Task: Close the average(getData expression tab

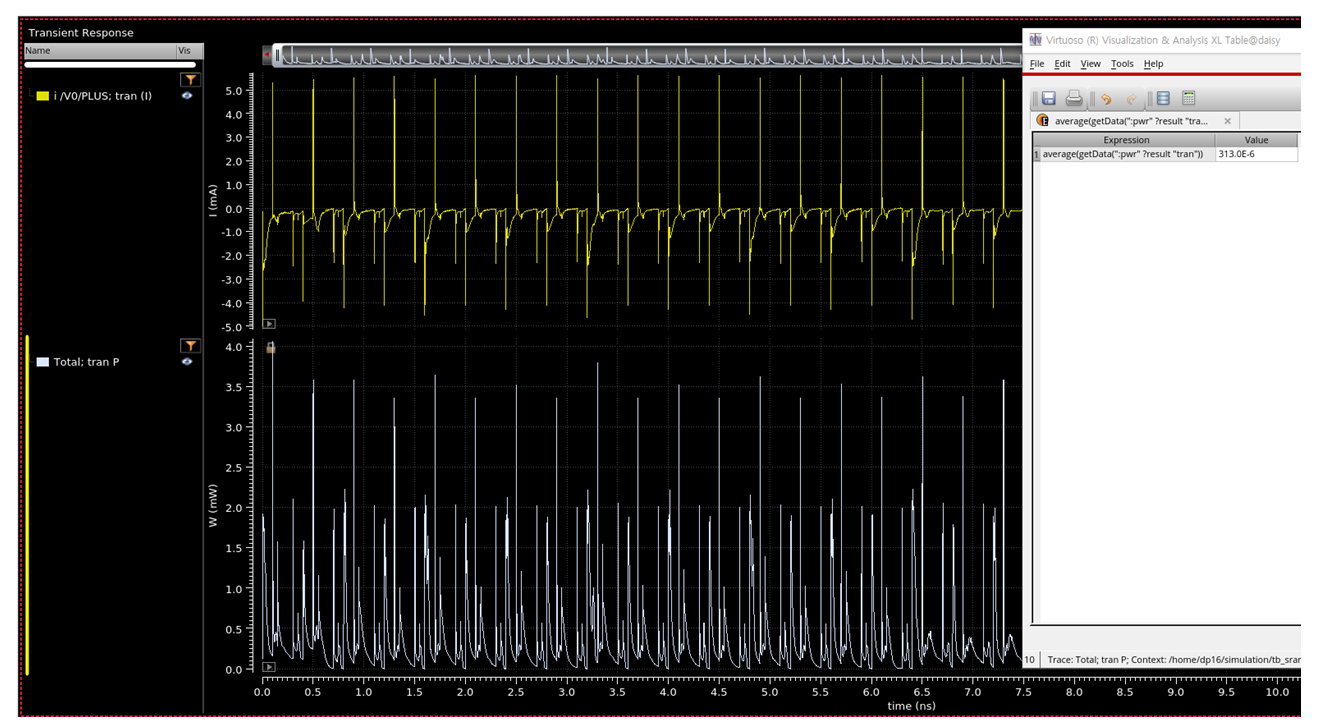Action: point(1227,121)
